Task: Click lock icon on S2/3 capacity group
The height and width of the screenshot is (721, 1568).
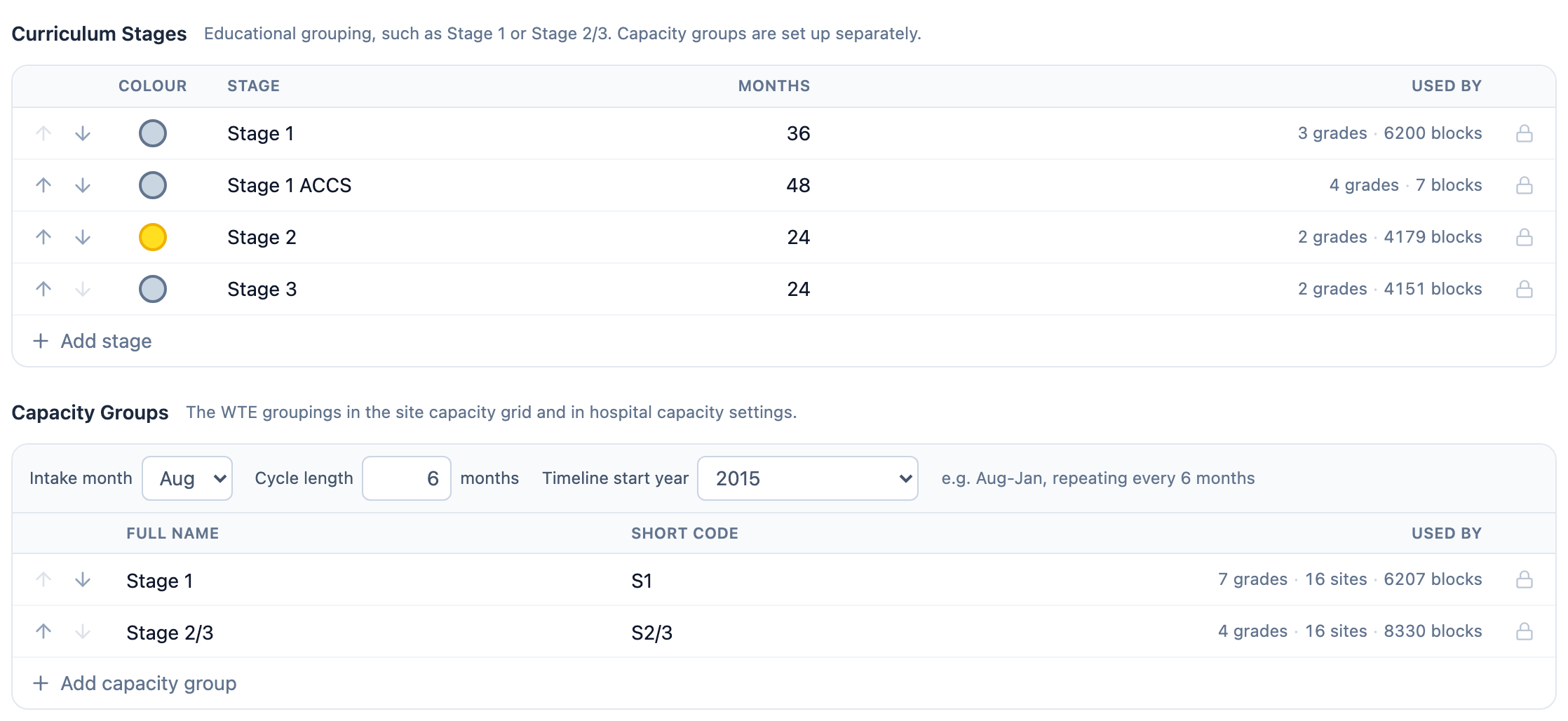Action: tap(1524, 631)
